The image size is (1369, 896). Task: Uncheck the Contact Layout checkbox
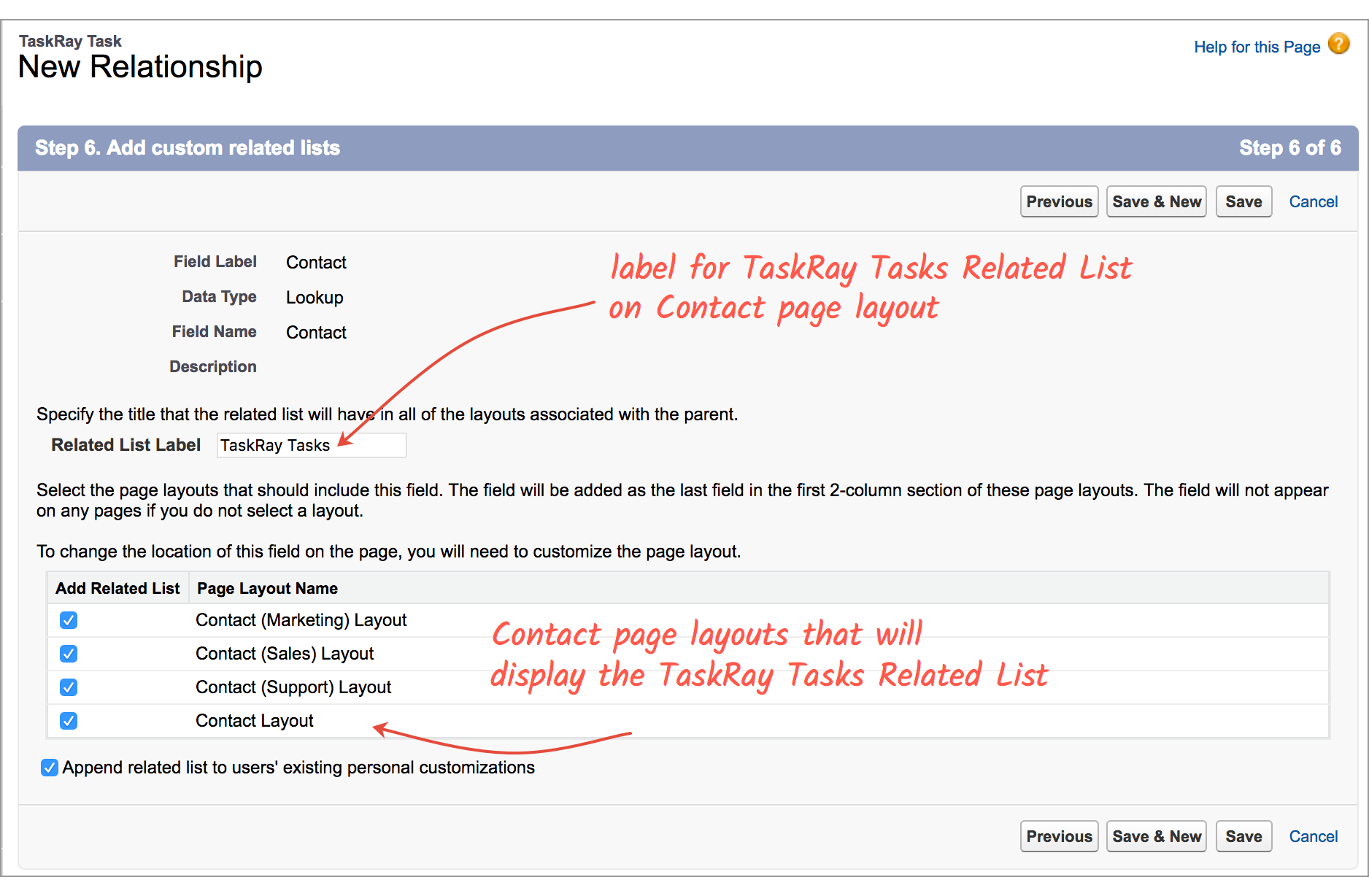(69, 721)
